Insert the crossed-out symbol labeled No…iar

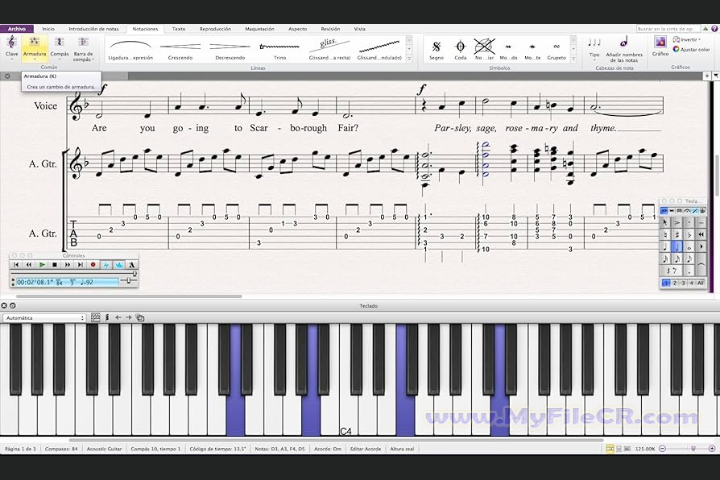pos(484,50)
